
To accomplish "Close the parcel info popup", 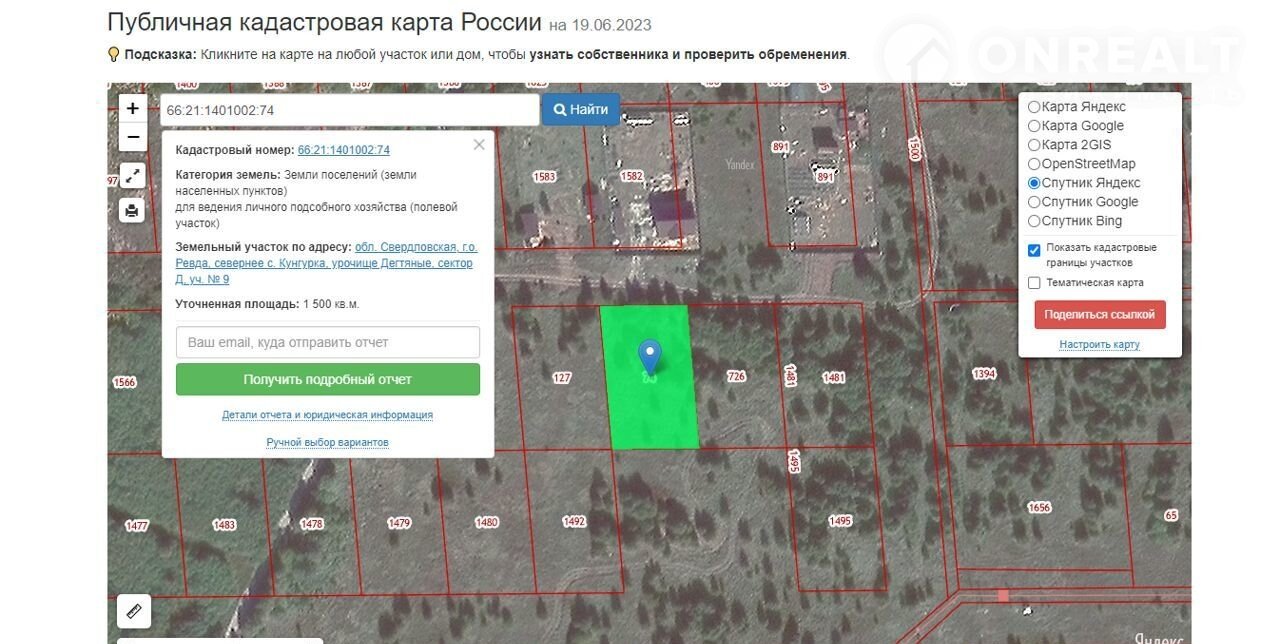I will click(x=479, y=145).
